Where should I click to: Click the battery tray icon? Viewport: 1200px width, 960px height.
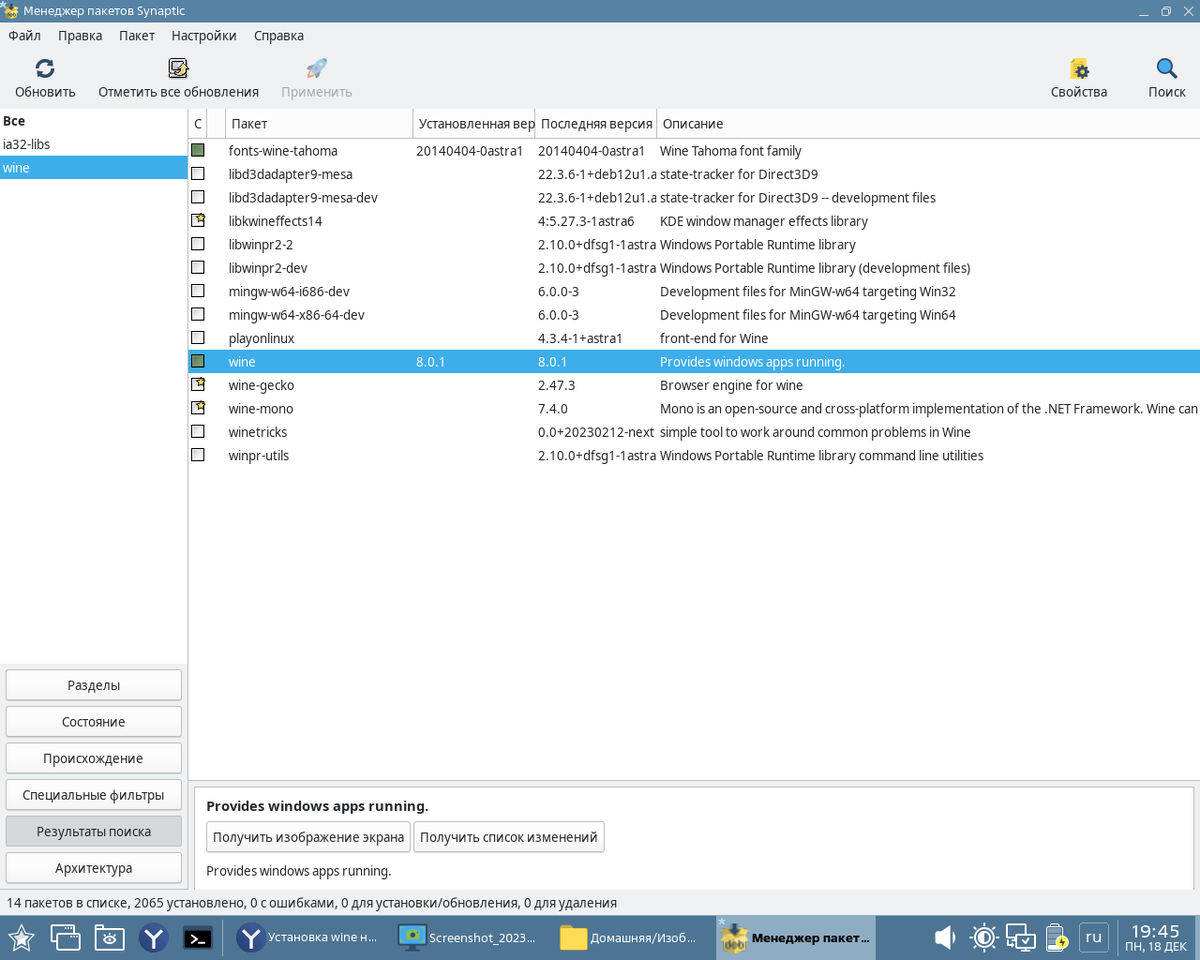click(x=1058, y=938)
